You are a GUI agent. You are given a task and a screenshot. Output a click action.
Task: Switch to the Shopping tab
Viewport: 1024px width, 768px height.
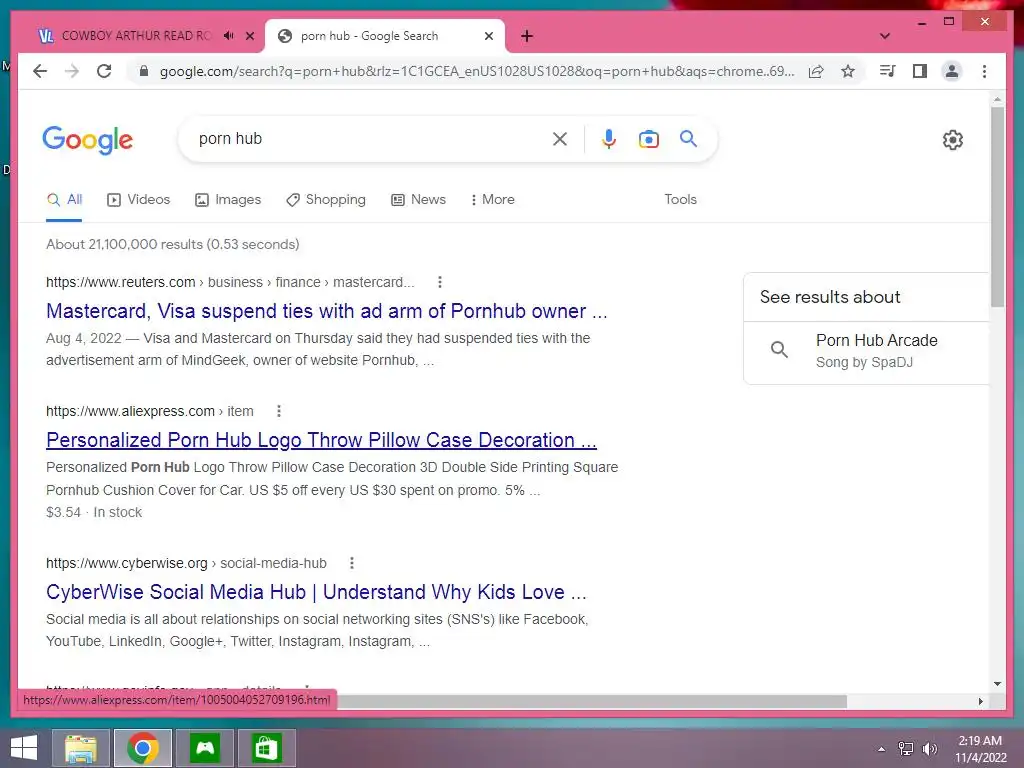pyautogui.click(x=325, y=200)
